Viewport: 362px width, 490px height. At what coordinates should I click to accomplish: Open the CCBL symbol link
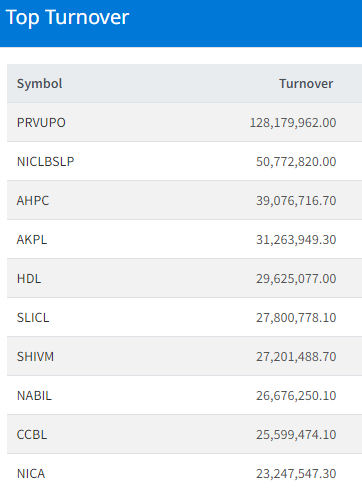32,435
